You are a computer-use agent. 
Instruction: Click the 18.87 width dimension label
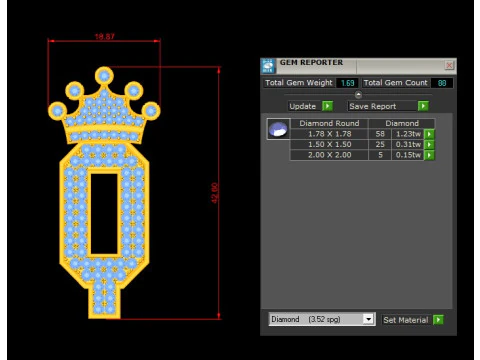[105, 36]
